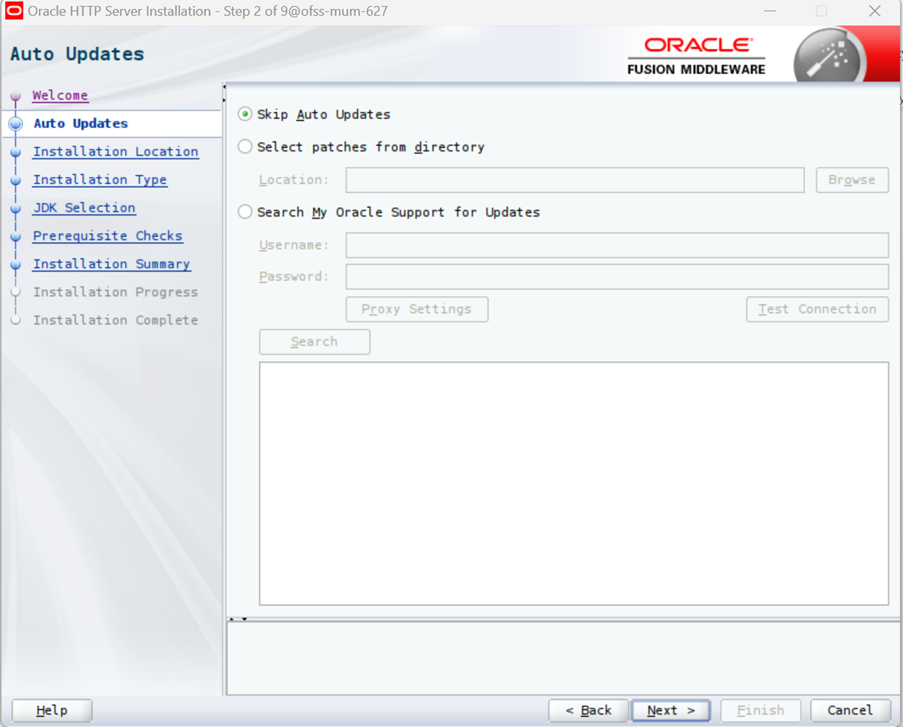Click the Password input field

[x=617, y=277]
